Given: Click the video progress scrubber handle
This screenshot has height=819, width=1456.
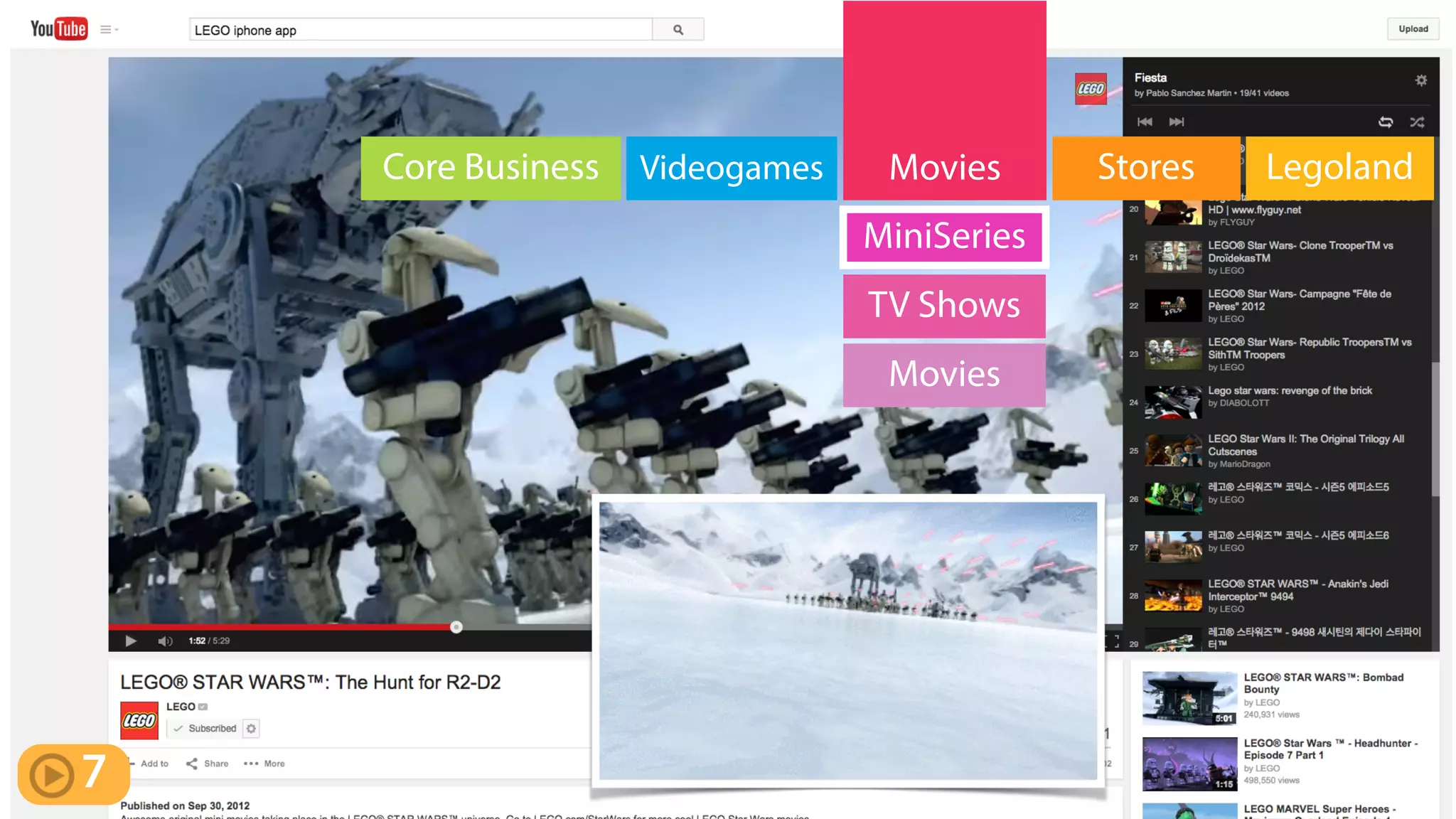Looking at the screenshot, I should click(456, 626).
